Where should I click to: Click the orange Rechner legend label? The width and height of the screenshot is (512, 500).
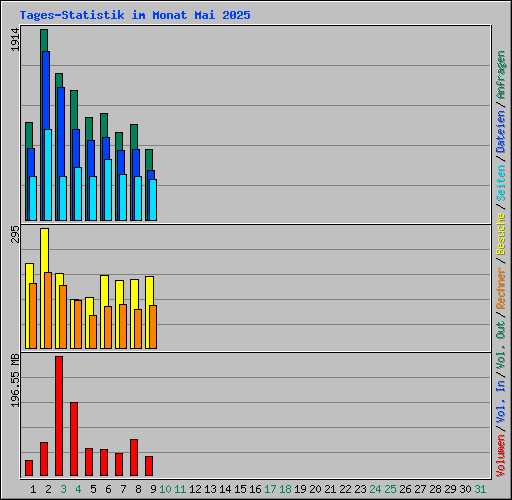[501, 288]
